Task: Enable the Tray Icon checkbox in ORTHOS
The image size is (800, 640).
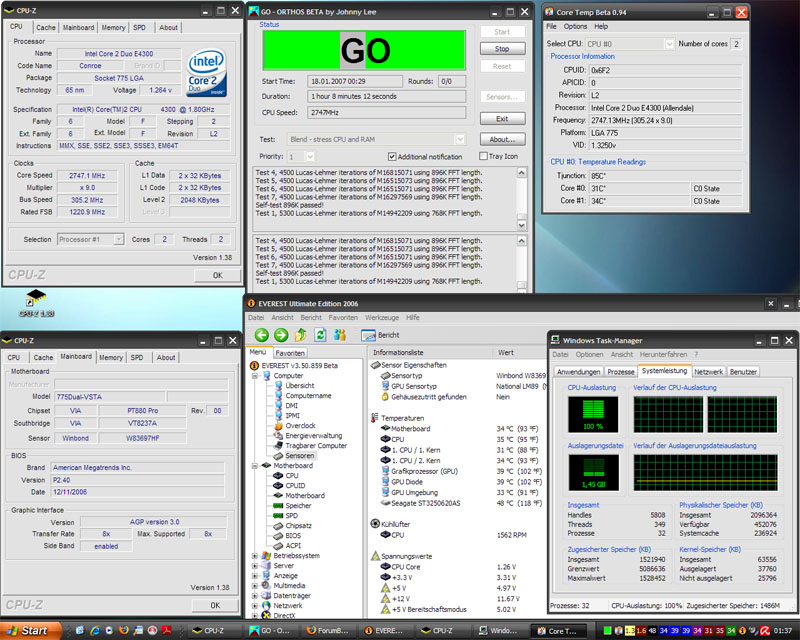Action: pyautogui.click(x=483, y=156)
